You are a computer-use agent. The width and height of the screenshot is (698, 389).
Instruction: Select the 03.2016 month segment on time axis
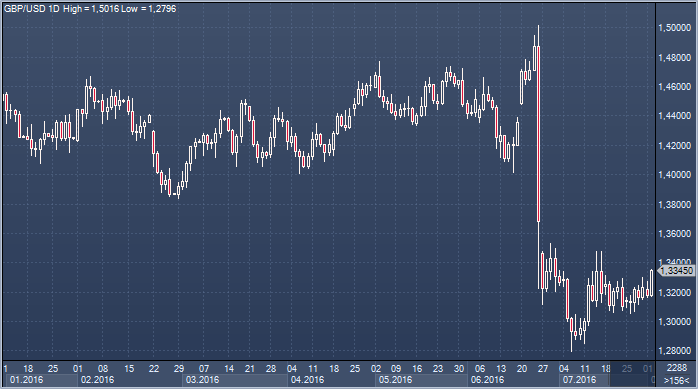click(235, 380)
